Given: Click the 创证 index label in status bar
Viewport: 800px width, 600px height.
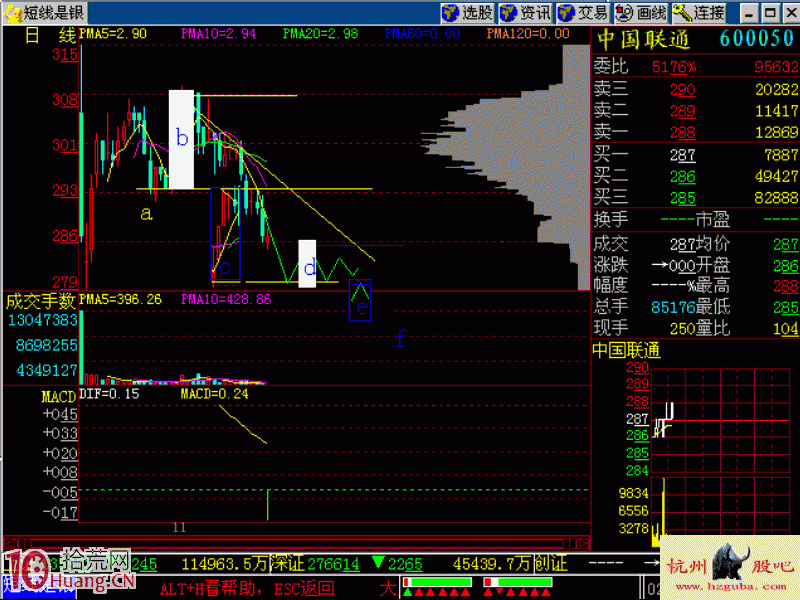Looking at the screenshot, I should (551, 563).
